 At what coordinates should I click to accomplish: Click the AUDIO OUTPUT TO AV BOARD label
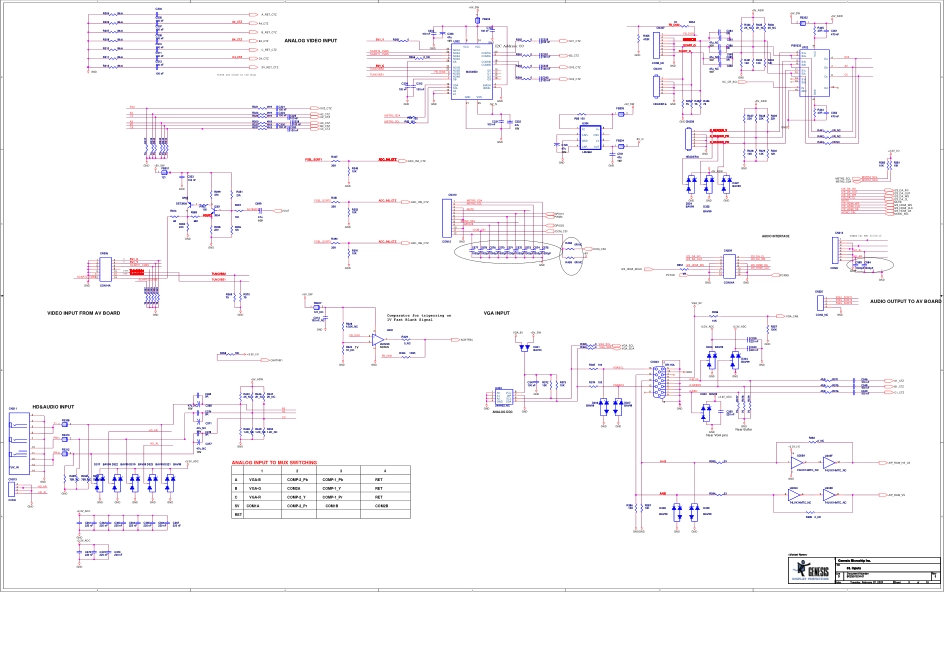pos(905,301)
